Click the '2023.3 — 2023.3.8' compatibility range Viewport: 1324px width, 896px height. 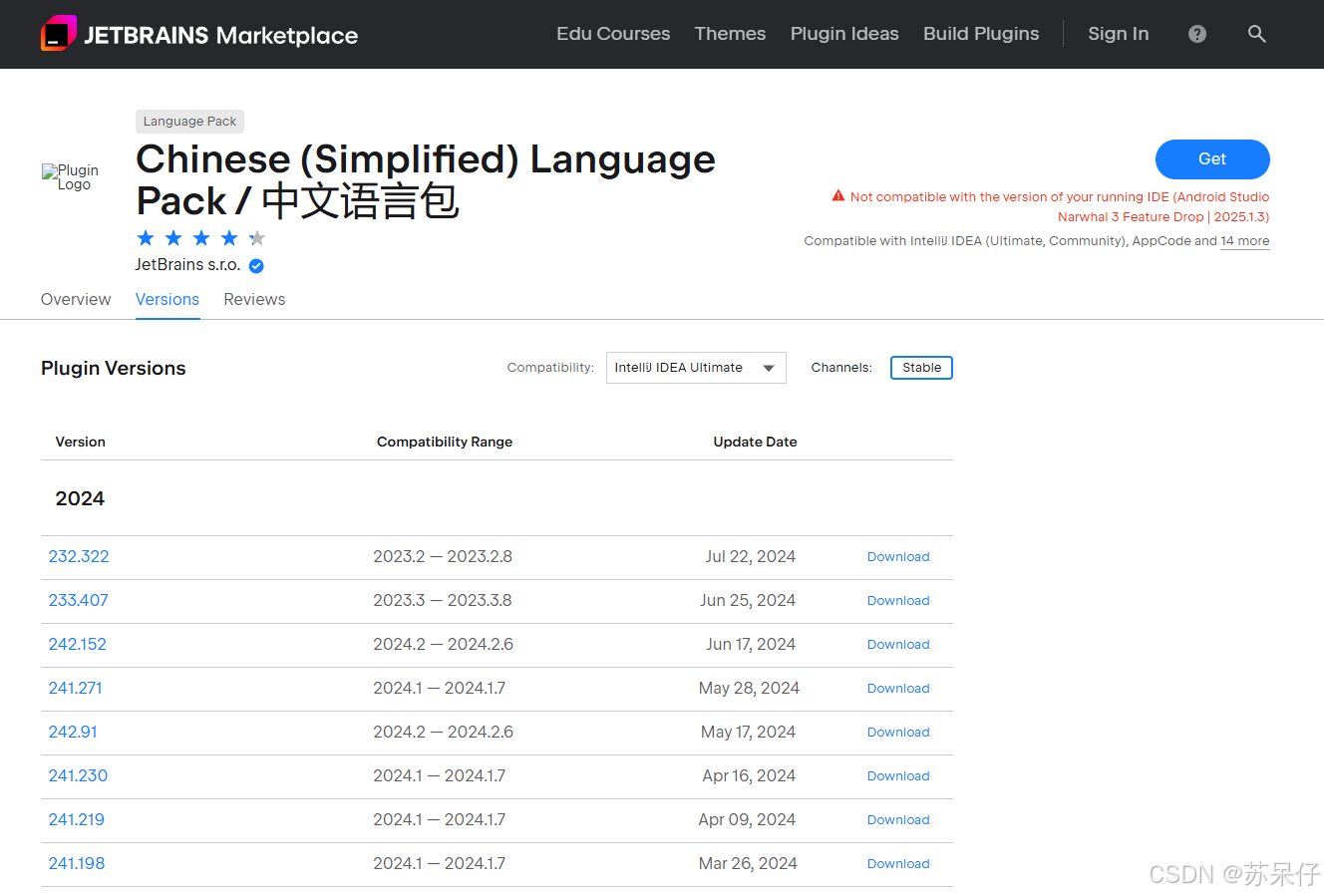point(443,600)
